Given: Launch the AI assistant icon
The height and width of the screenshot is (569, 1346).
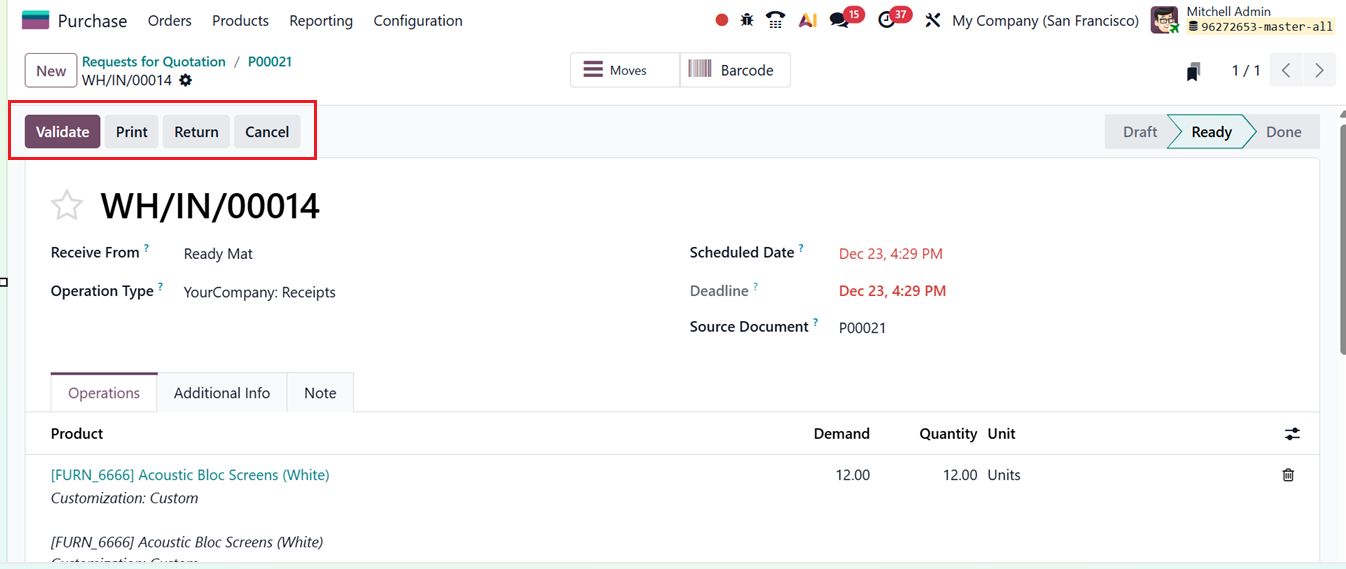Looking at the screenshot, I should (x=808, y=20).
